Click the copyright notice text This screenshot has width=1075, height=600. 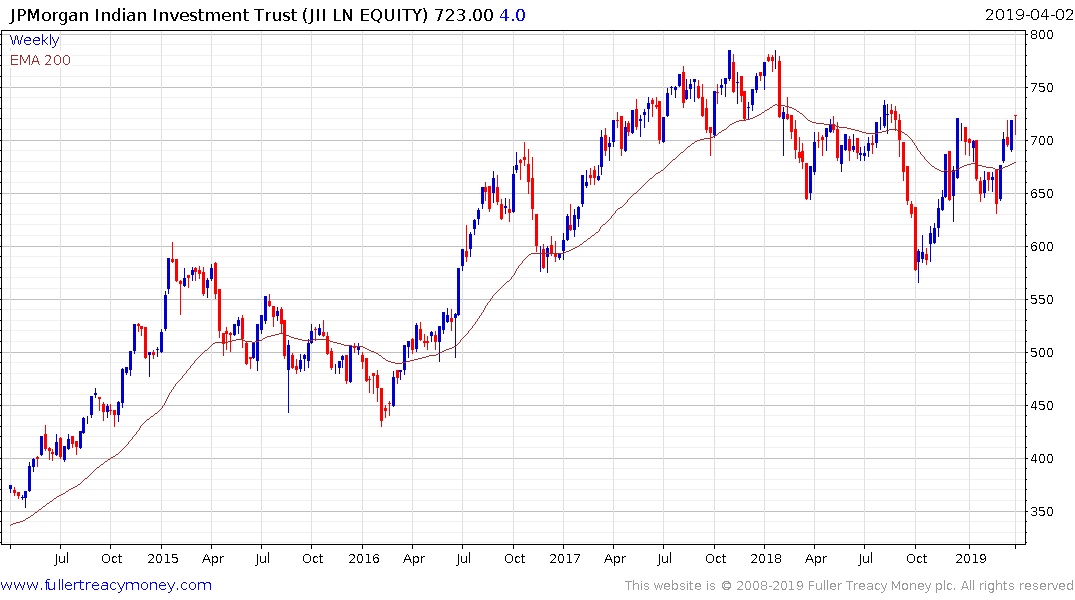pyautogui.click(x=849, y=586)
